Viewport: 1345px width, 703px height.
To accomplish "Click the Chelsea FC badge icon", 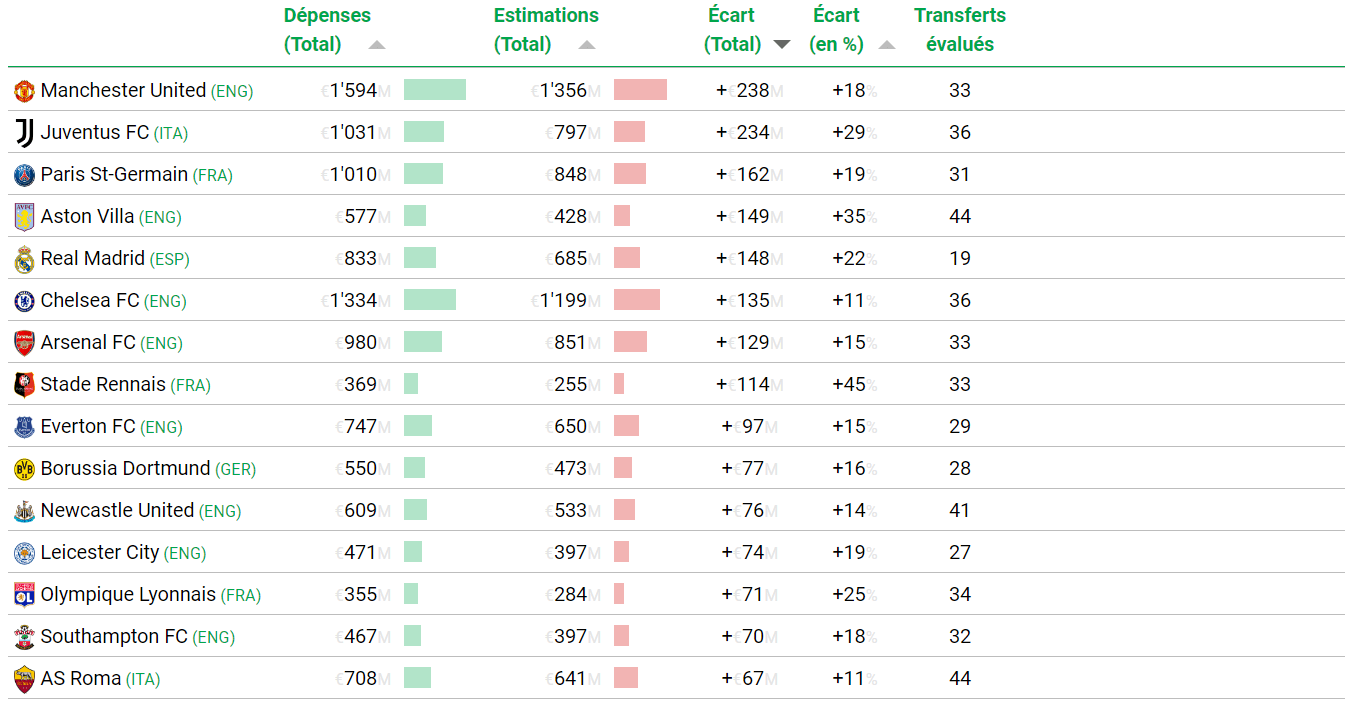I will 24,301.
